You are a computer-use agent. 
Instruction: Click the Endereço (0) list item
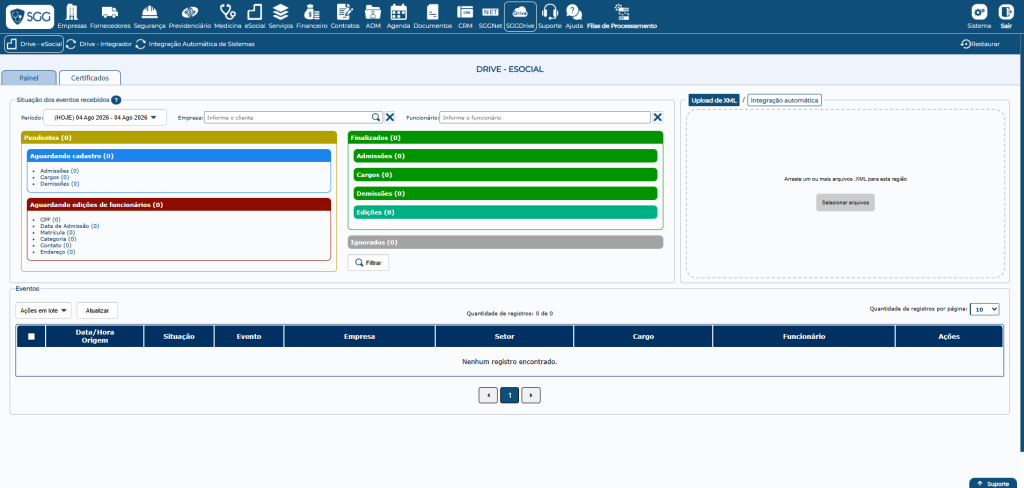click(57, 252)
